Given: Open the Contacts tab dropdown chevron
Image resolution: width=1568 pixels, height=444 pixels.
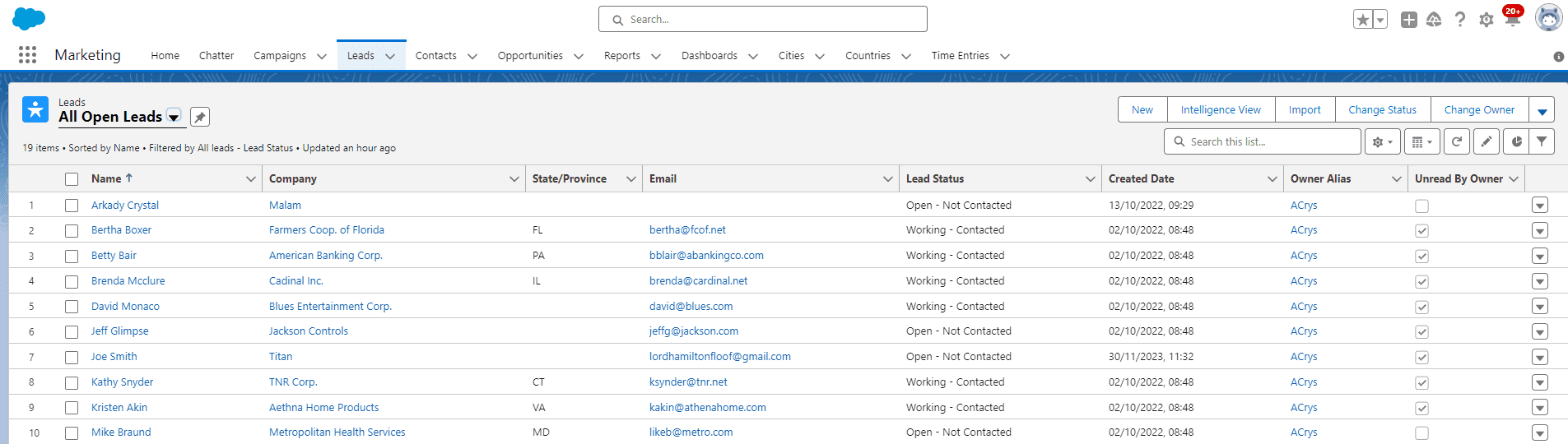Looking at the screenshot, I should (x=472, y=56).
